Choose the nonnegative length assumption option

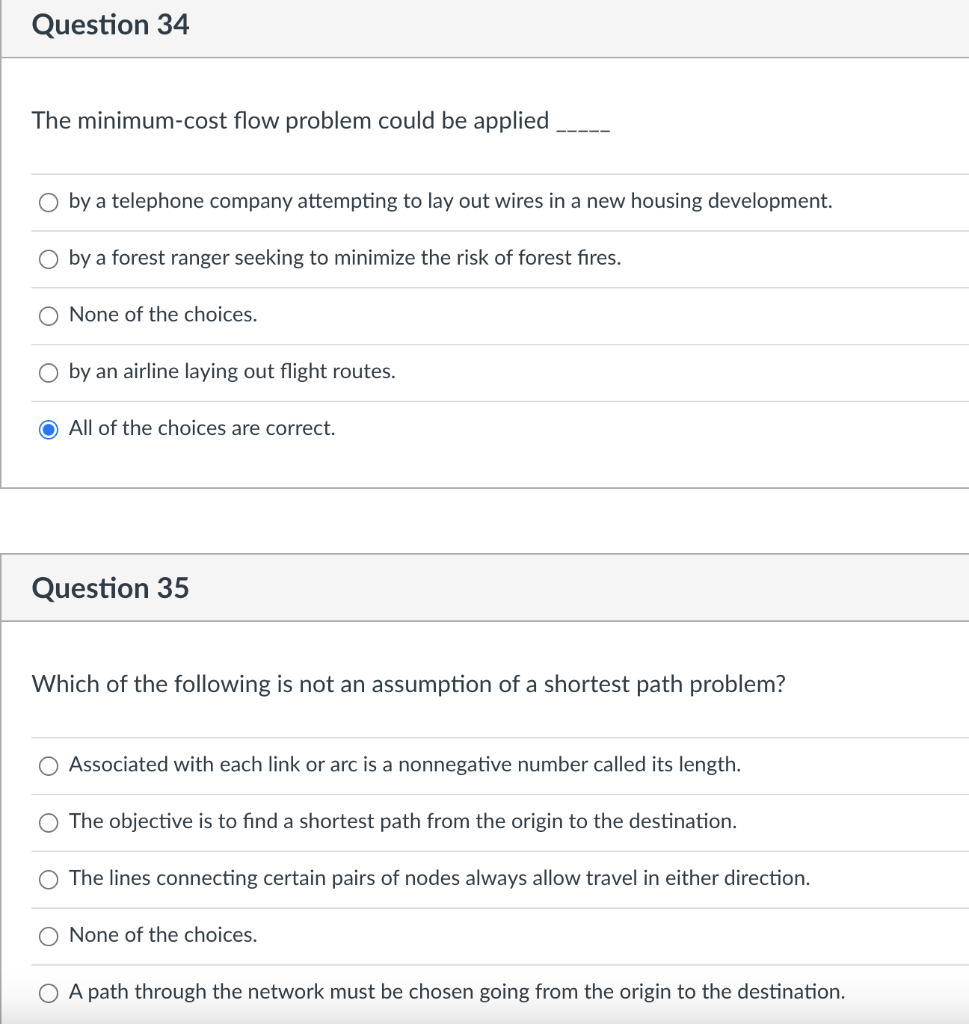pyautogui.click(x=47, y=765)
